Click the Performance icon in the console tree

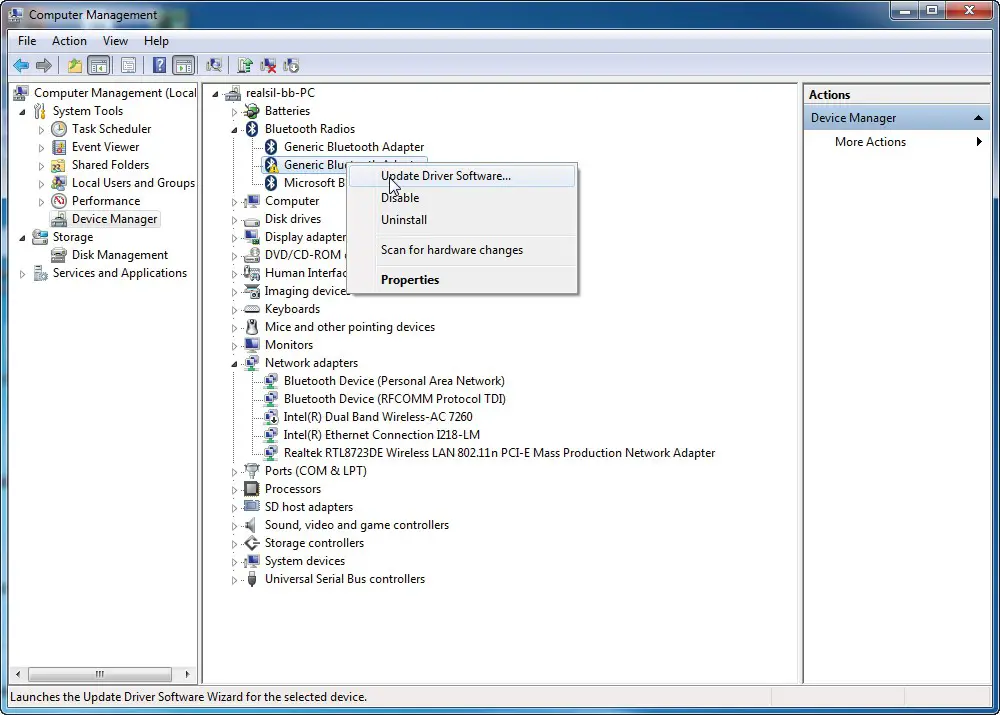click(59, 201)
